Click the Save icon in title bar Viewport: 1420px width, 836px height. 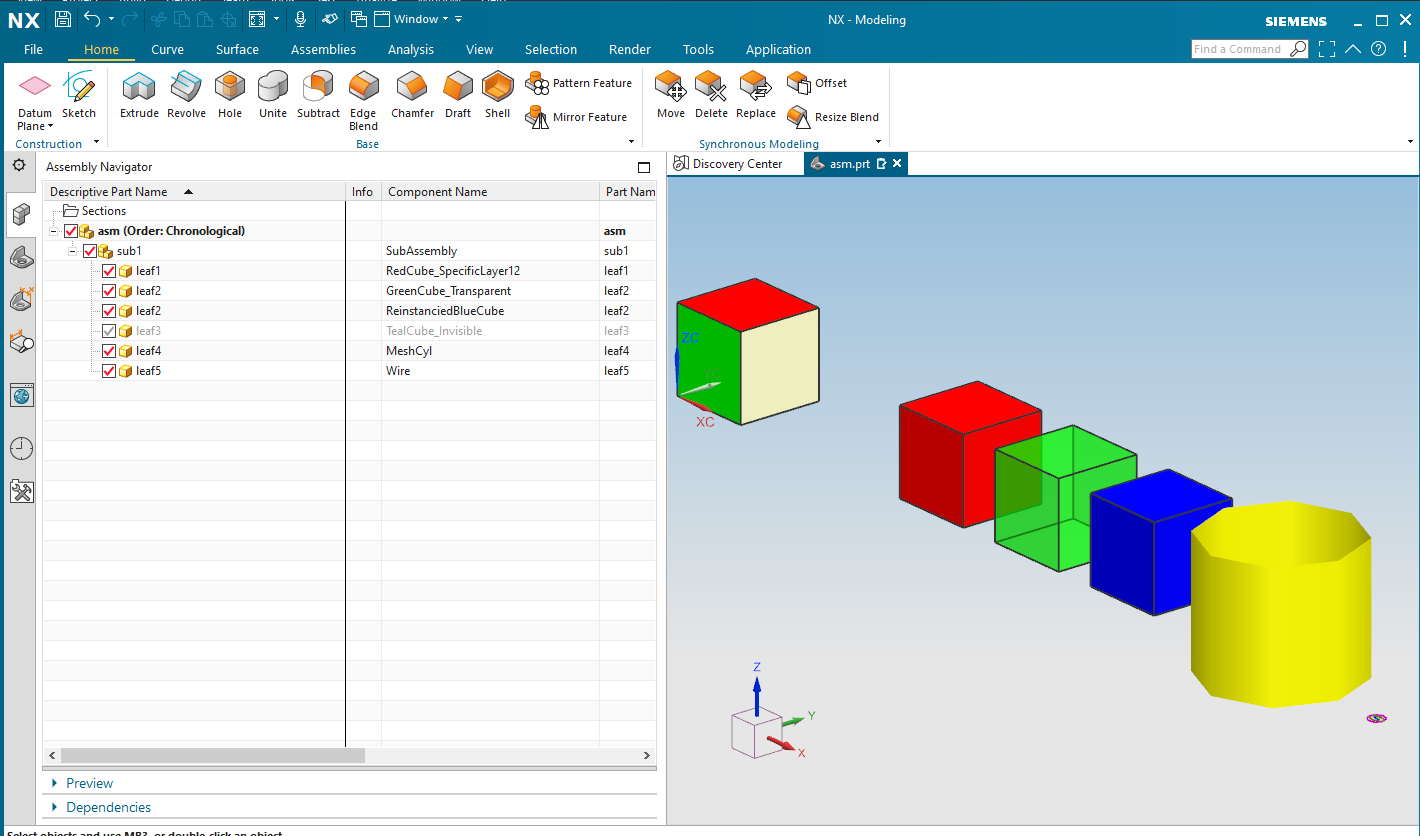click(63, 19)
